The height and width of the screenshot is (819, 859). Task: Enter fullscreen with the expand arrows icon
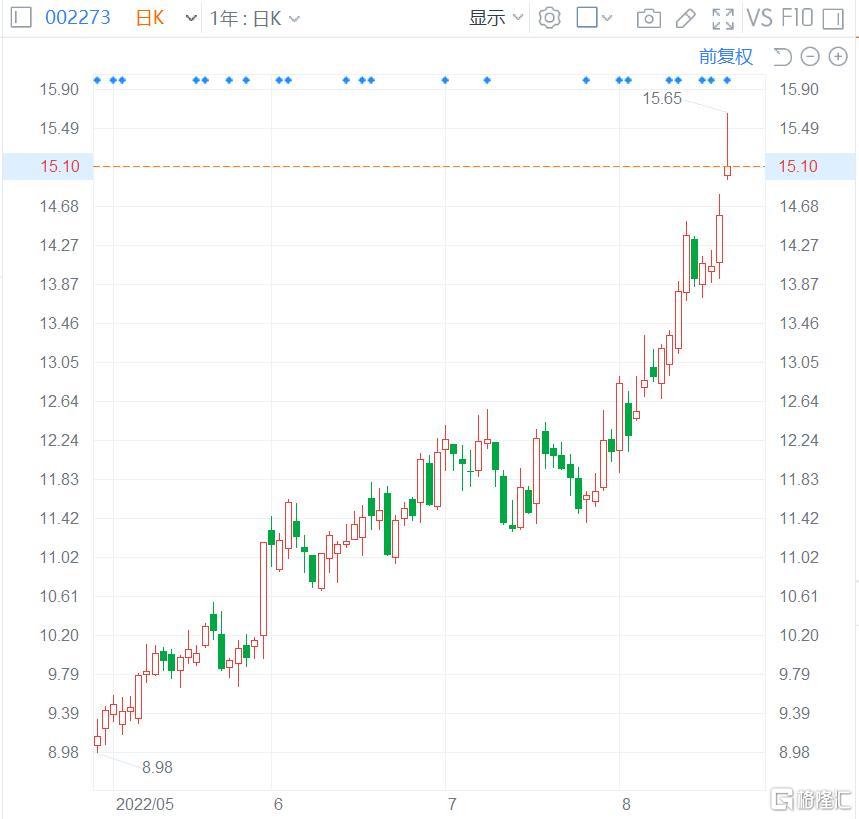point(723,19)
